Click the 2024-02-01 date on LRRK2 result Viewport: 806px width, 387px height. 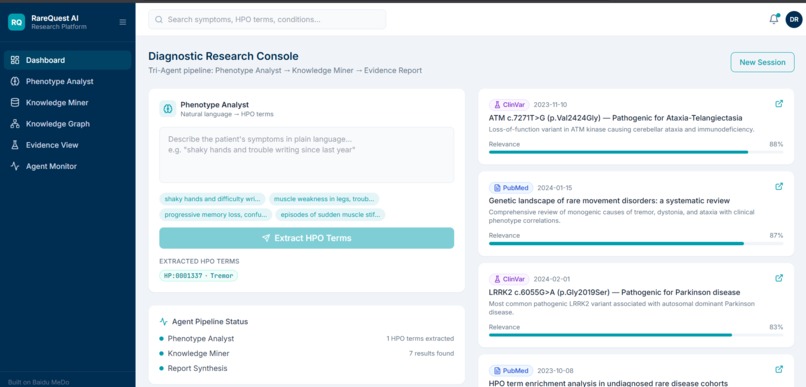tap(552, 280)
